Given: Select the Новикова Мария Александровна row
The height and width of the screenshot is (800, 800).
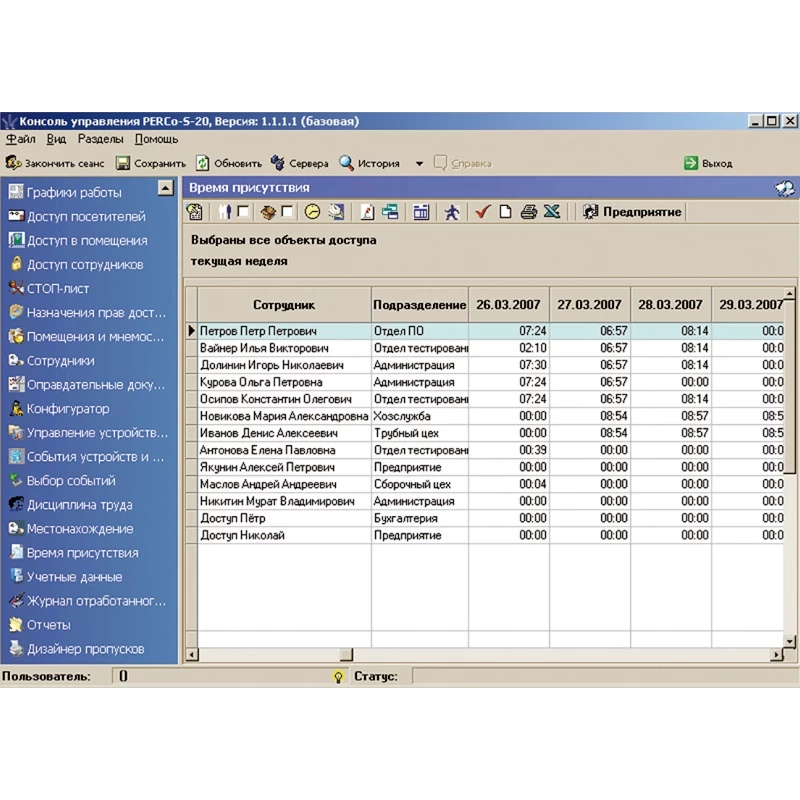Looking at the screenshot, I should [x=283, y=416].
